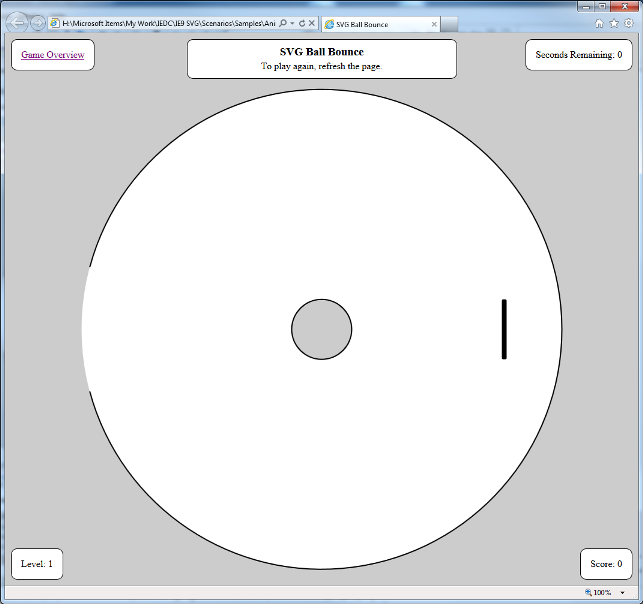643x604 pixels.
Task: Click the address bar file path
Action: (x=169, y=23)
